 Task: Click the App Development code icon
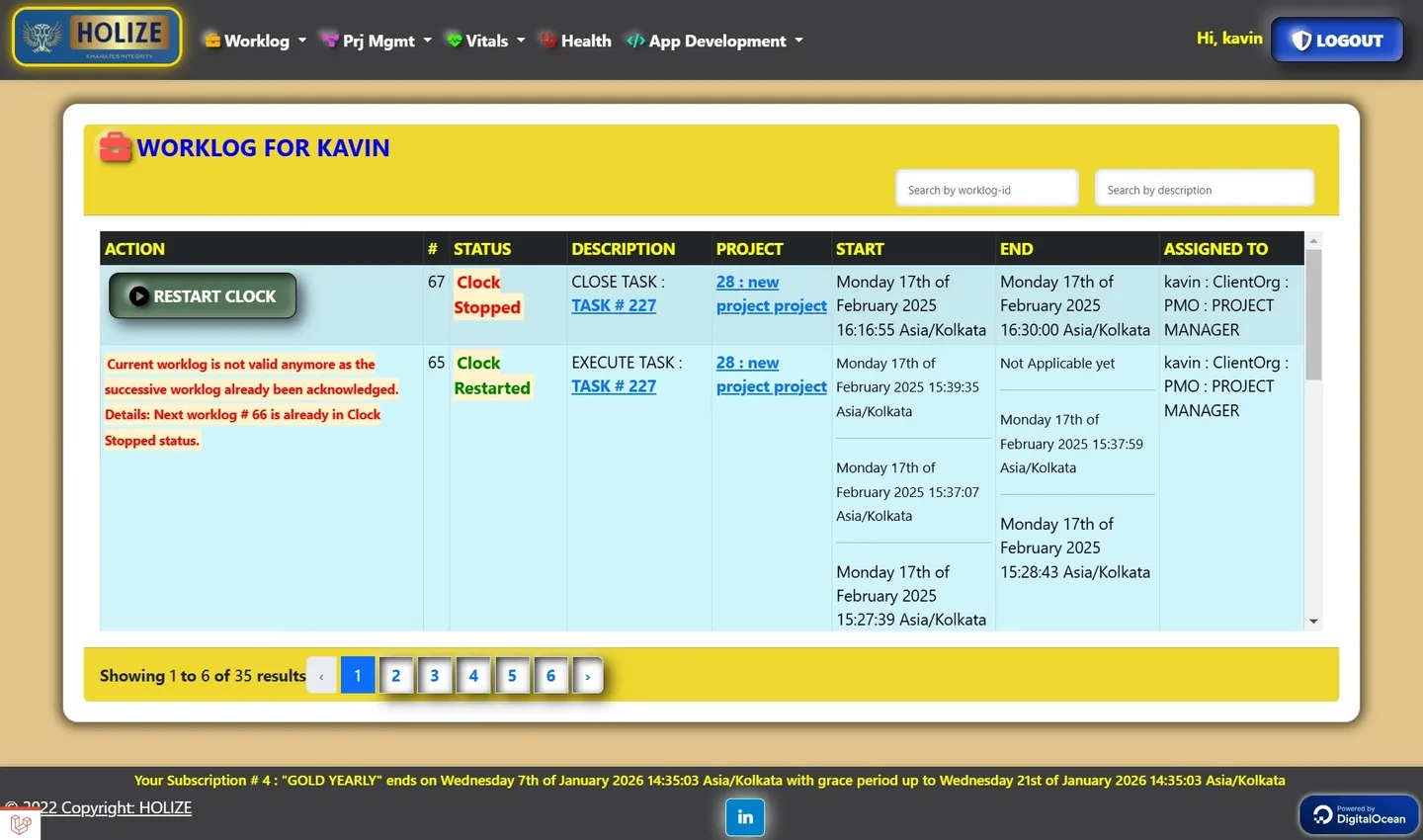[x=635, y=41]
